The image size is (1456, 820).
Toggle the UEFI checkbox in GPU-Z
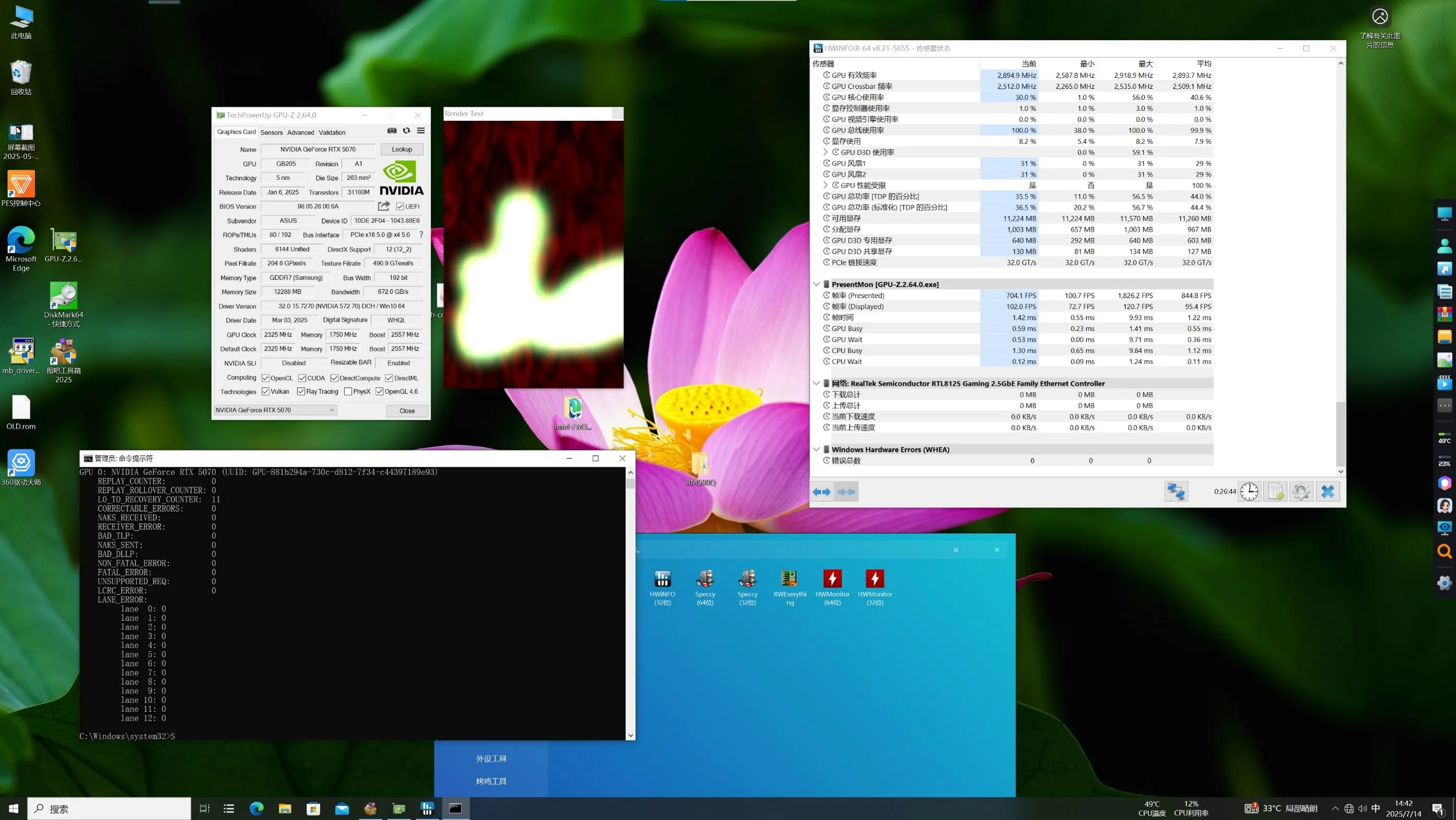tap(400, 206)
